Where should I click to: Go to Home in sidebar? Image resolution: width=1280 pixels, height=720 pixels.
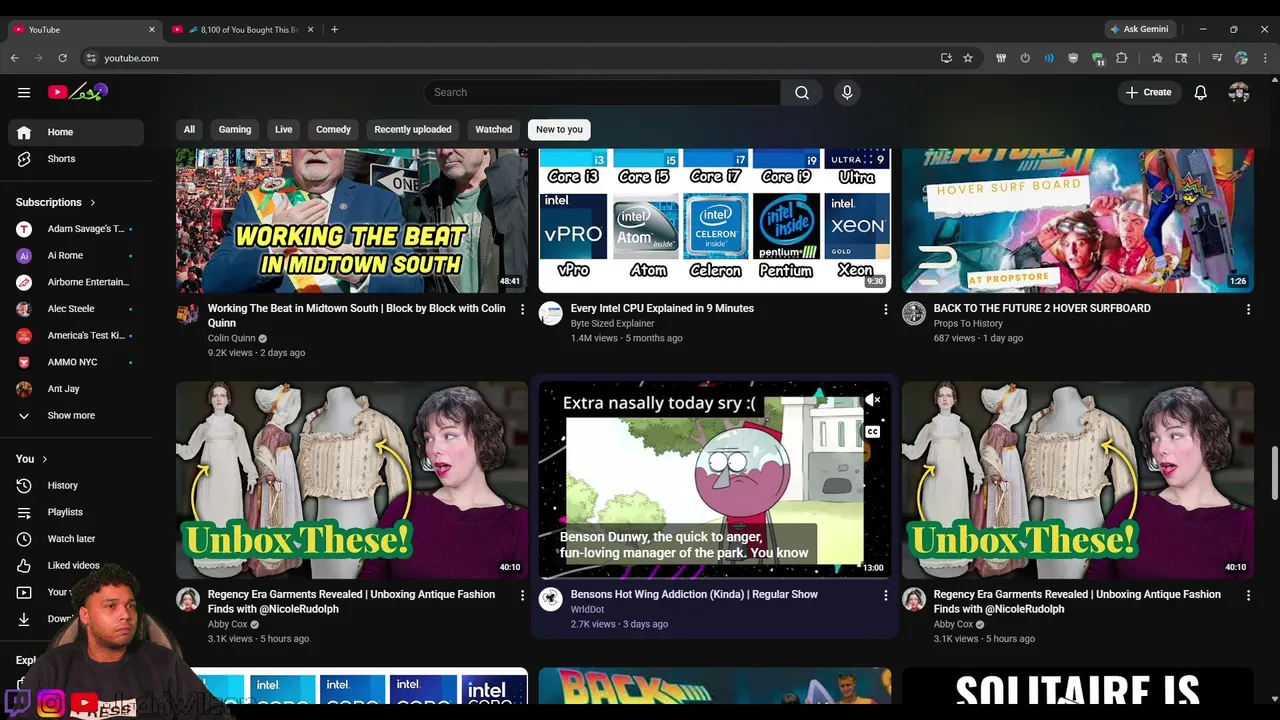[76, 132]
